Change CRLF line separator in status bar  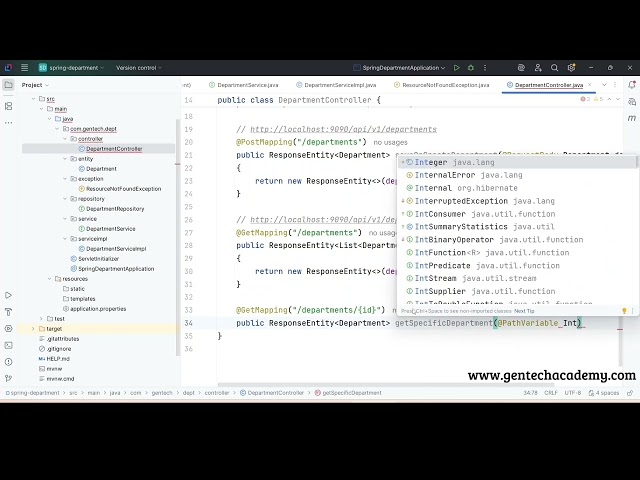551,393
